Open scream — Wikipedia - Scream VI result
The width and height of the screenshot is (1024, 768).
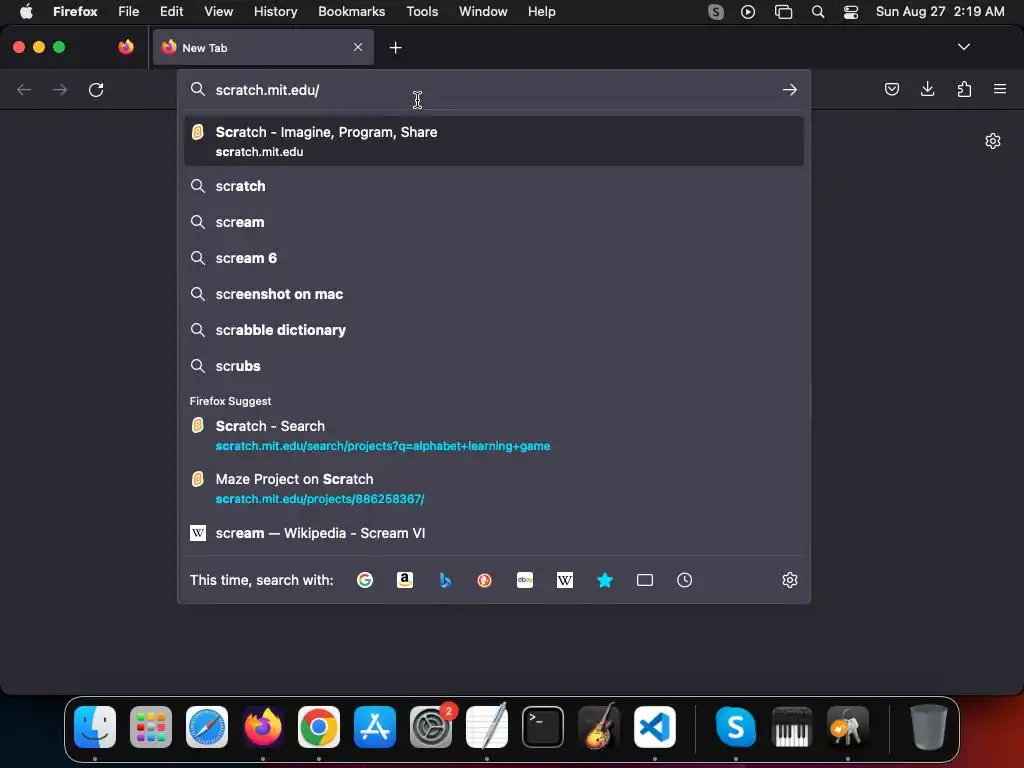pos(494,533)
